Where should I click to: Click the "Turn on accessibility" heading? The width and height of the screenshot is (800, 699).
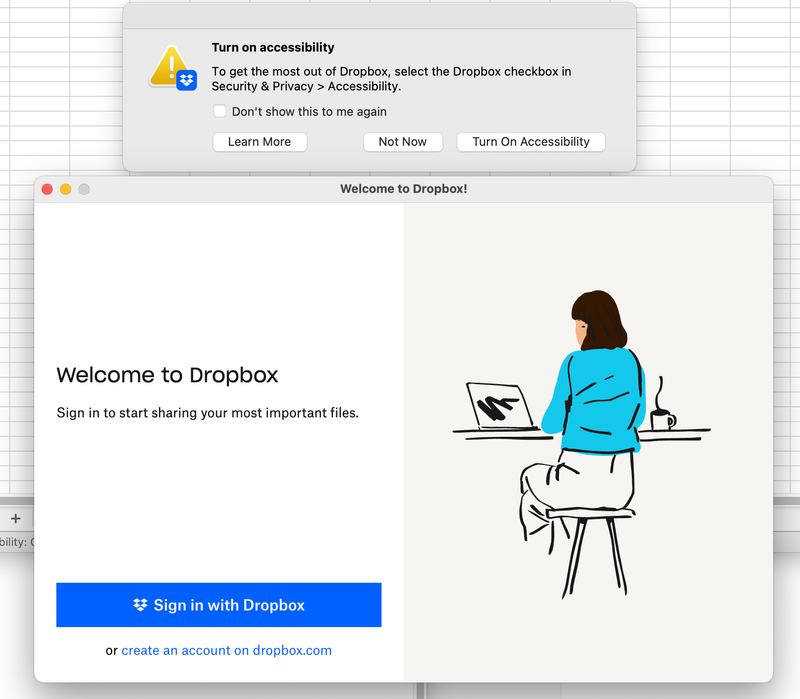coord(273,47)
